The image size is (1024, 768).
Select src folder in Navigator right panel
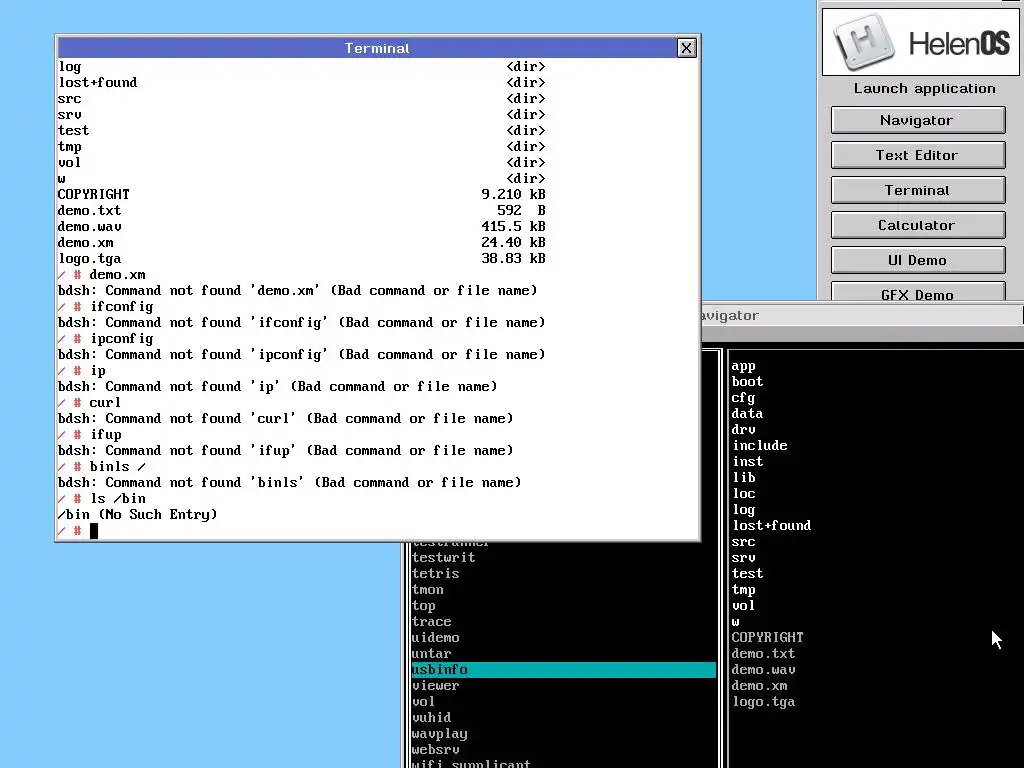[743, 541]
